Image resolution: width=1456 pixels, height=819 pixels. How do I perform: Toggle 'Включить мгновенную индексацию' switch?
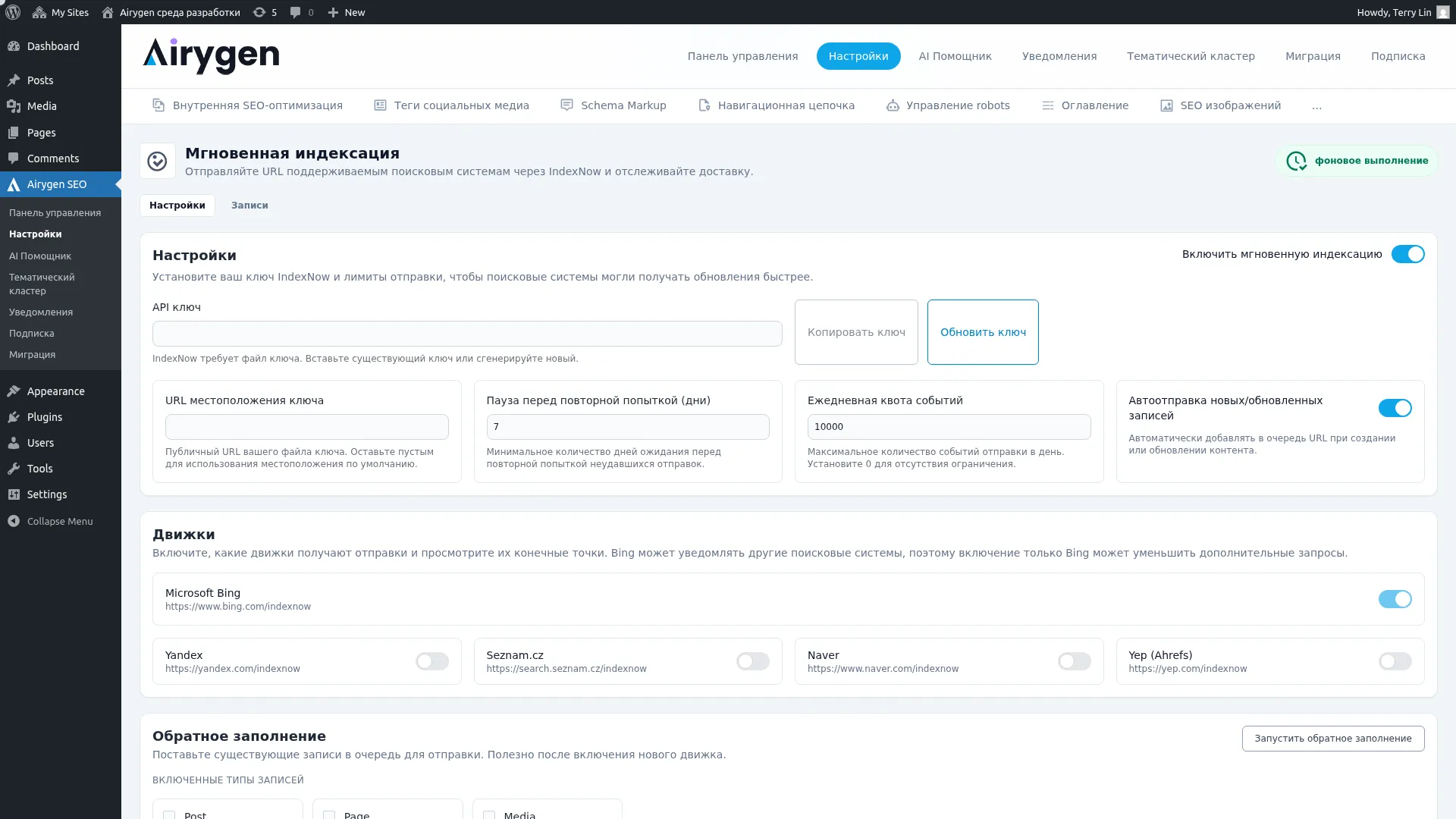1407,254
